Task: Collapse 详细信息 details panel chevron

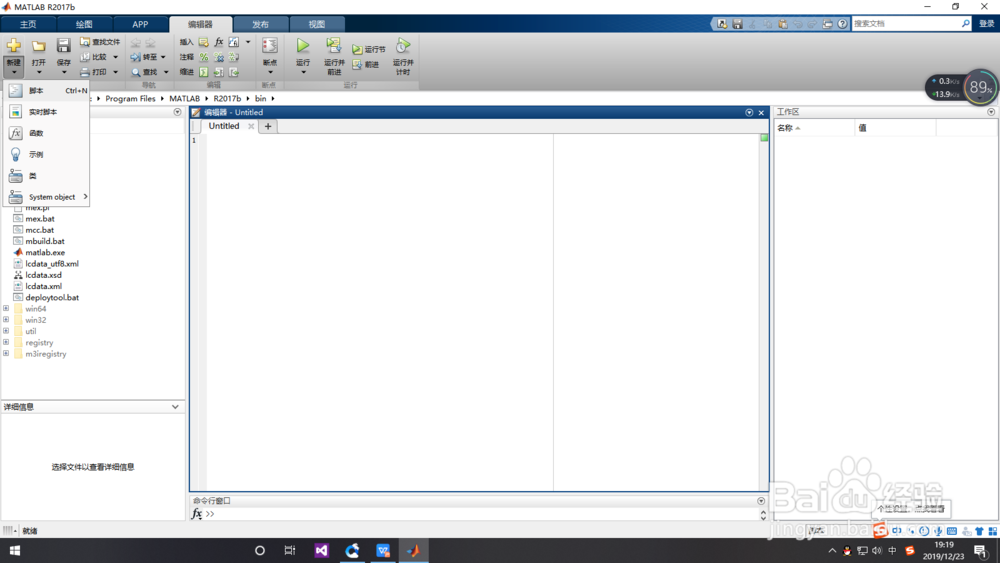Action: point(175,407)
